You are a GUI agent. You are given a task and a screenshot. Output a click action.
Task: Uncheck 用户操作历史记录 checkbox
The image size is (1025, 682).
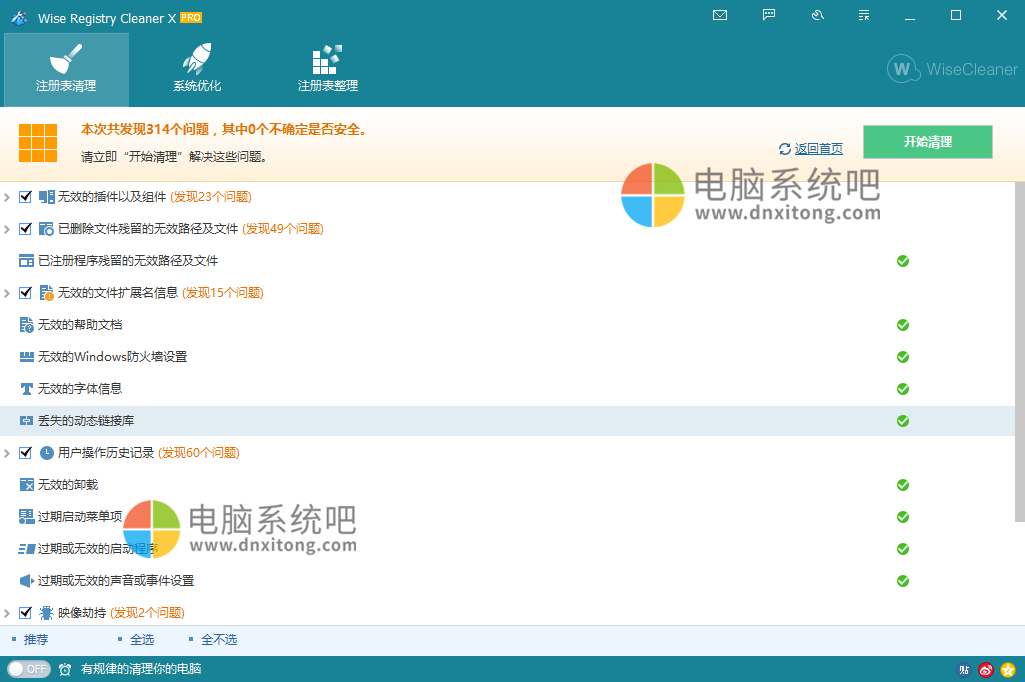[25, 452]
